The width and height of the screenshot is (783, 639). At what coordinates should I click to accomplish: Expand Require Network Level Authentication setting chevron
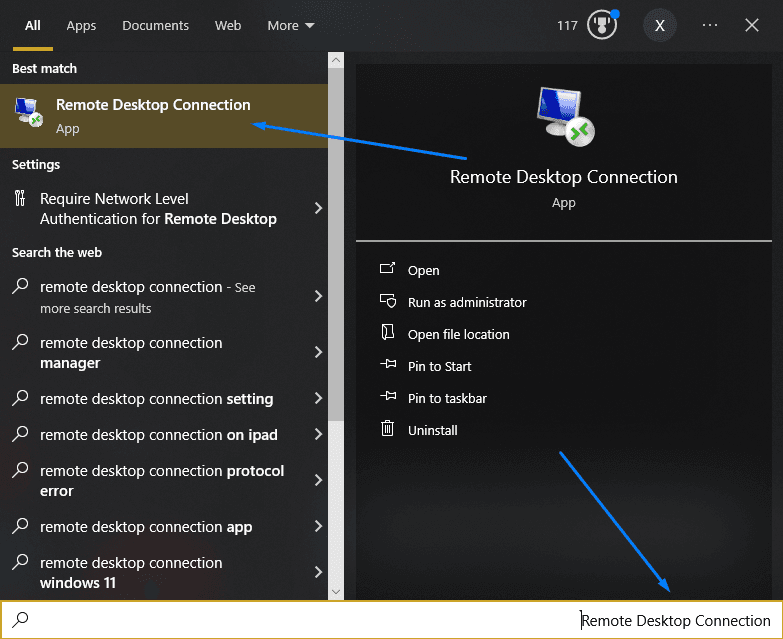coord(318,208)
